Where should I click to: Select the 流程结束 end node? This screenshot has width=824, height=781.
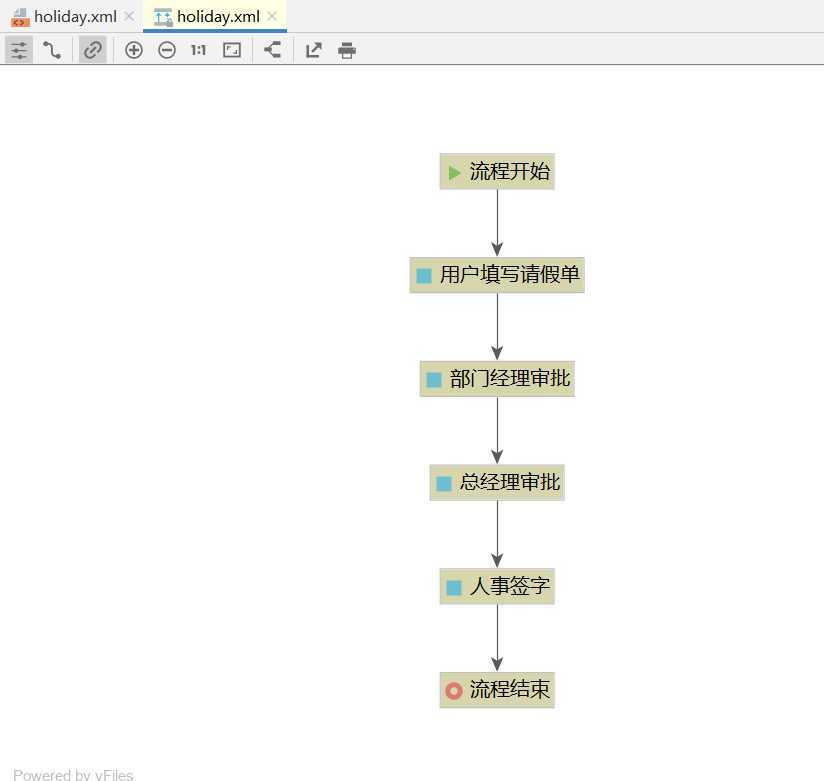(x=497, y=690)
